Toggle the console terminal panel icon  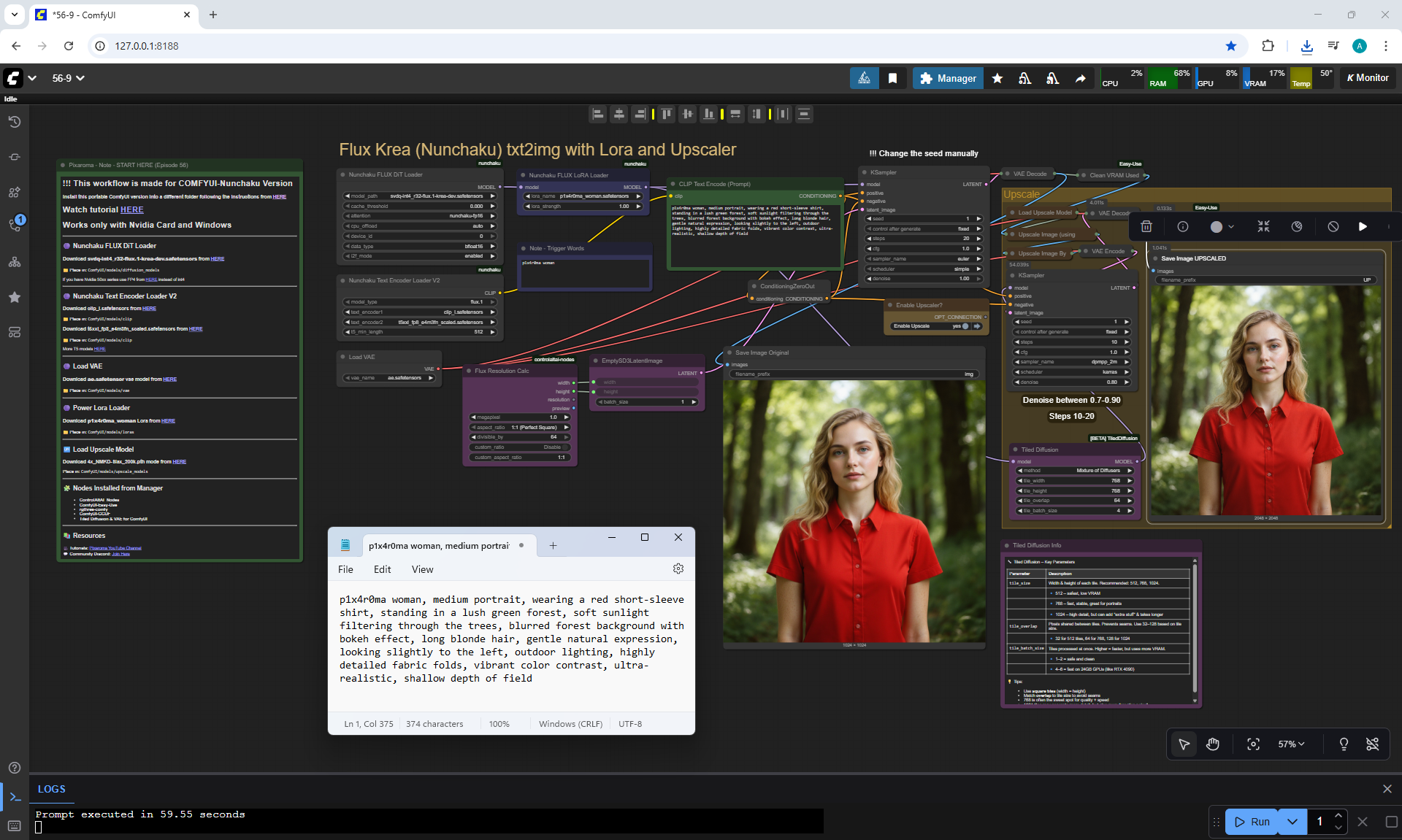coord(15,797)
